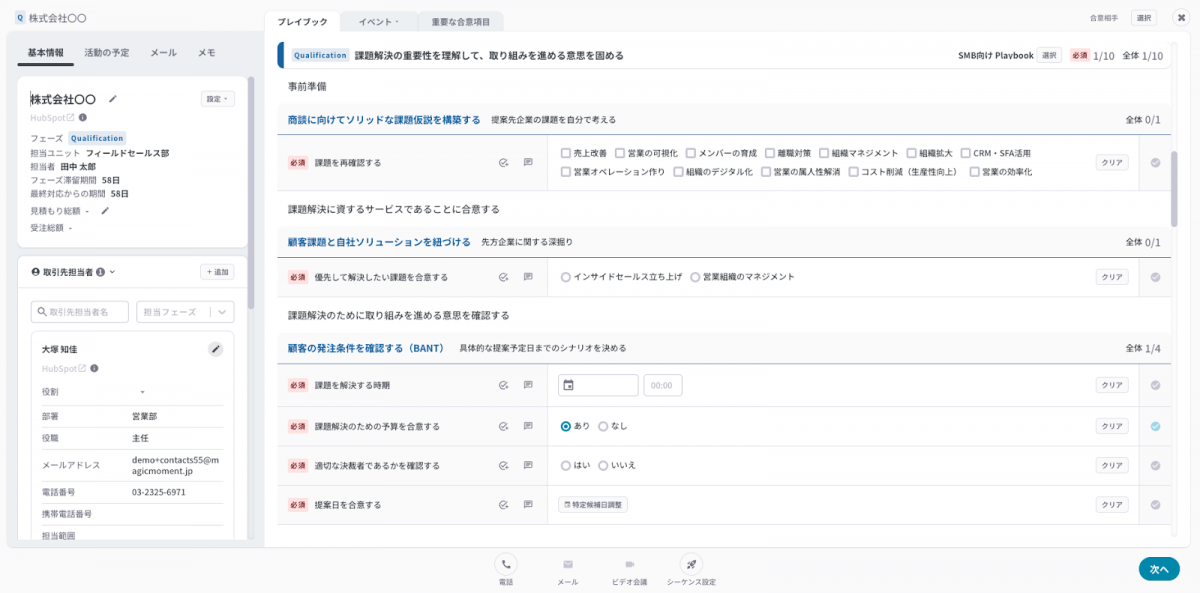Click the 特定候補日調整 button

593,505
